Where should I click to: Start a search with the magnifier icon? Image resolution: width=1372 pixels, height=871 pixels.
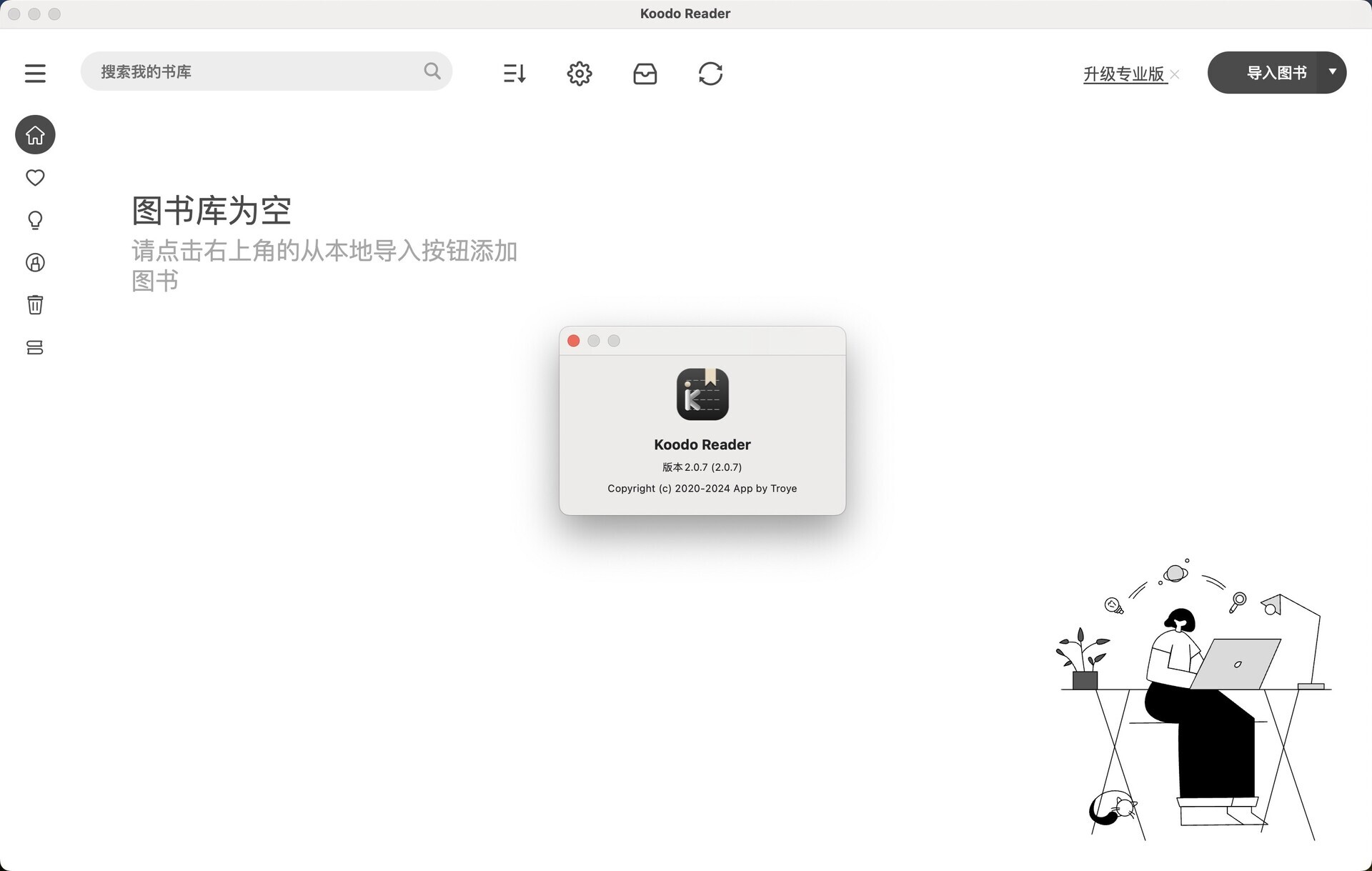click(432, 71)
